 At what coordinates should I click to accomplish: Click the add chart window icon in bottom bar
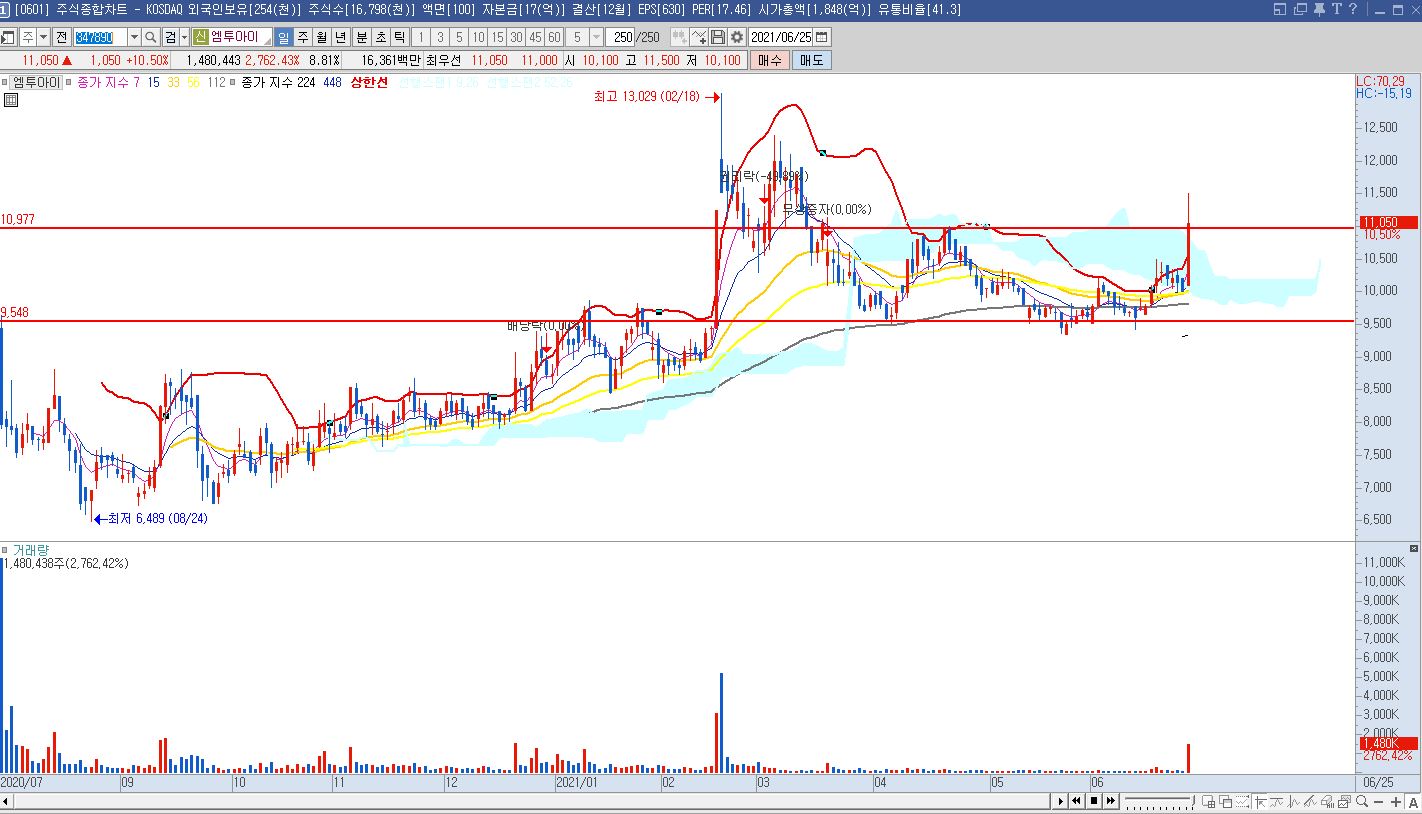tap(1209, 802)
